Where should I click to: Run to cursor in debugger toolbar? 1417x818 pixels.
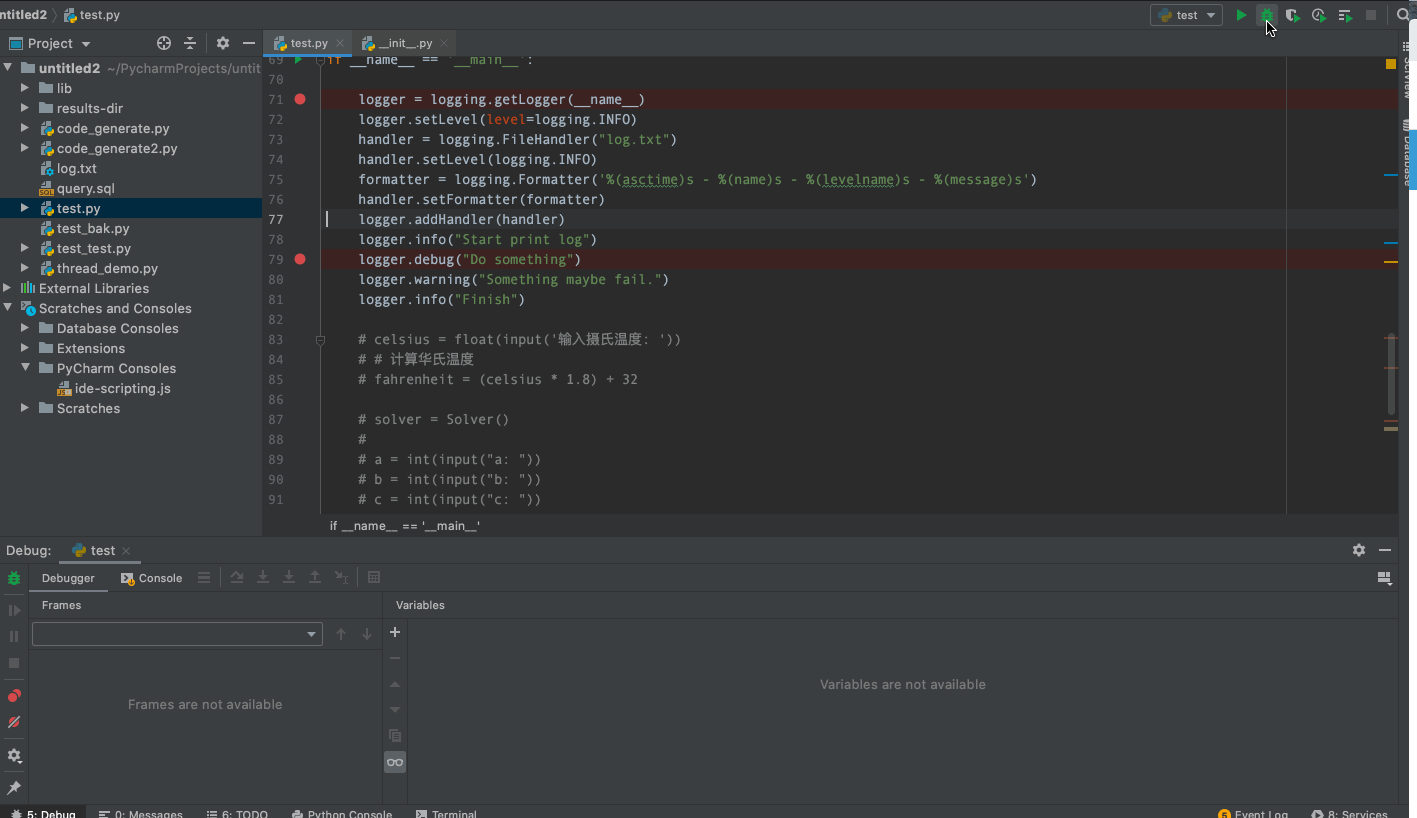pyautogui.click(x=341, y=577)
